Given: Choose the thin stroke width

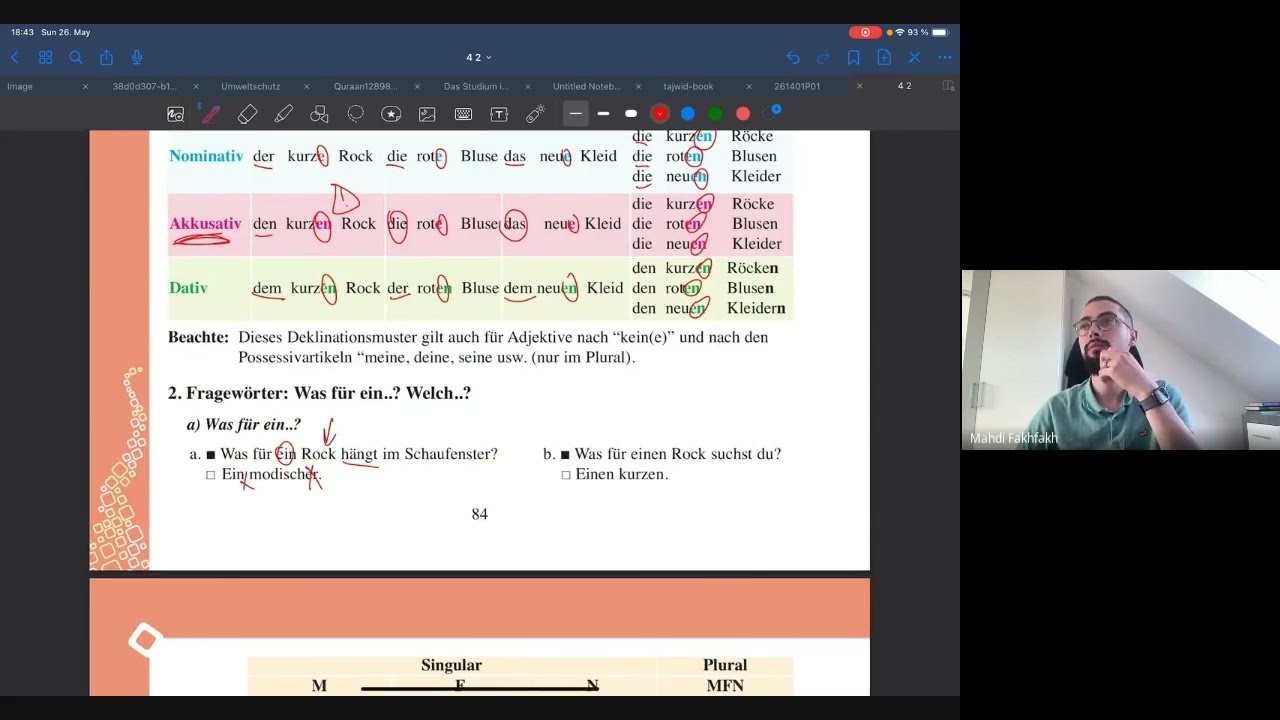Looking at the screenshot, I should 575,114.
